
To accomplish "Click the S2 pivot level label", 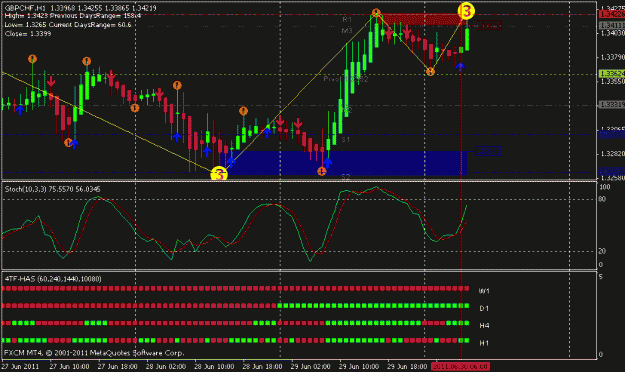I will 346,177.
